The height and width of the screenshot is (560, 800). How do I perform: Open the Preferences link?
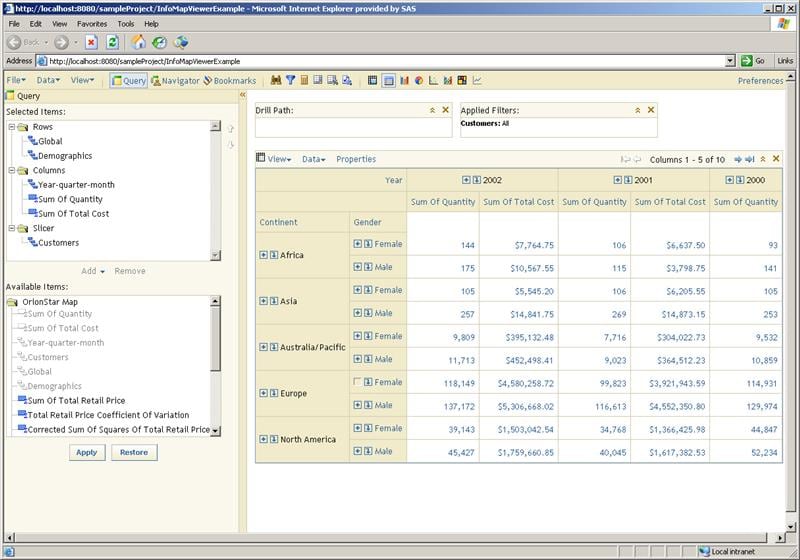(x=760, y=81)
